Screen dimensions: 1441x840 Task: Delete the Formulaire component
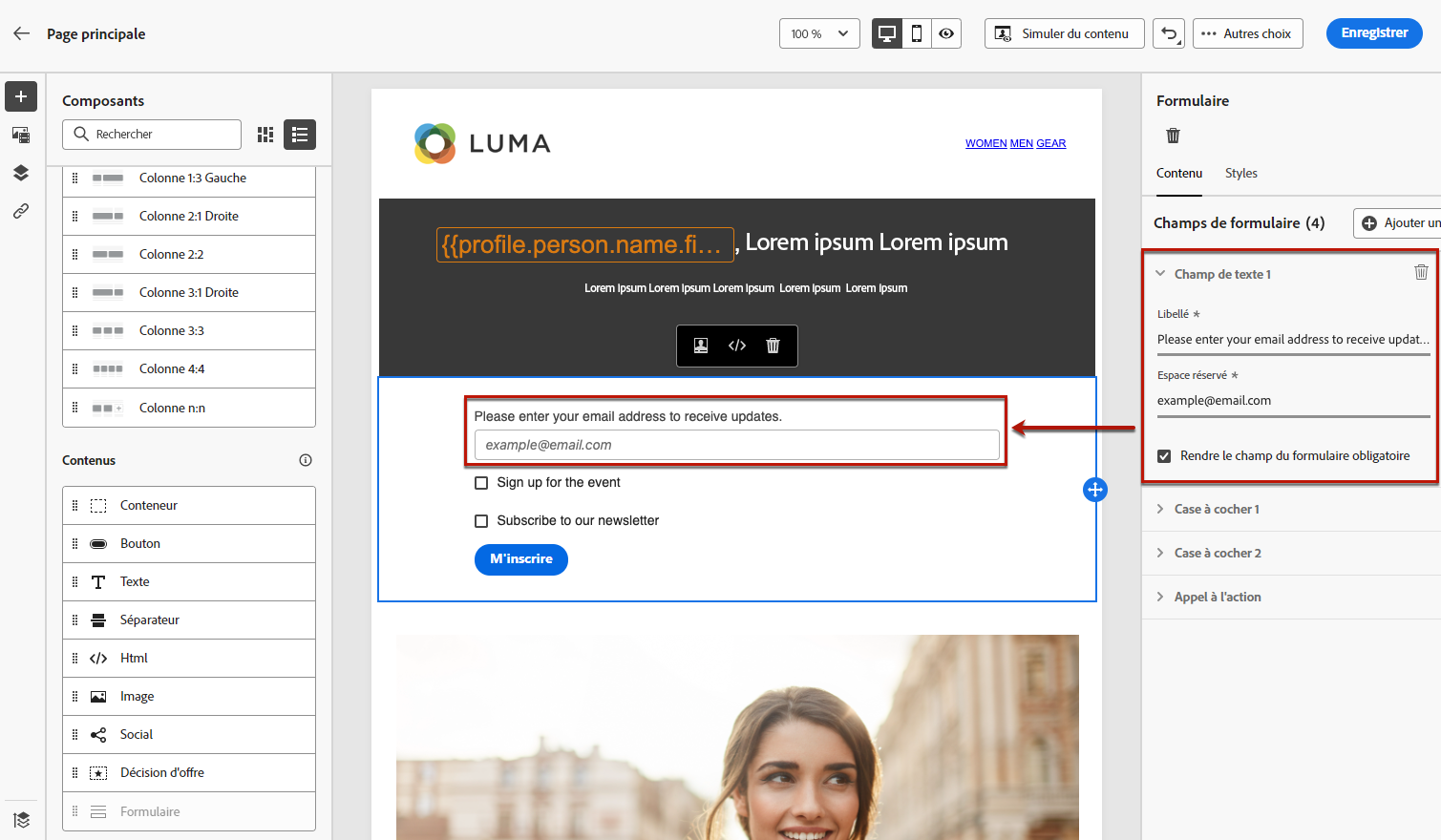(1173, 136)
